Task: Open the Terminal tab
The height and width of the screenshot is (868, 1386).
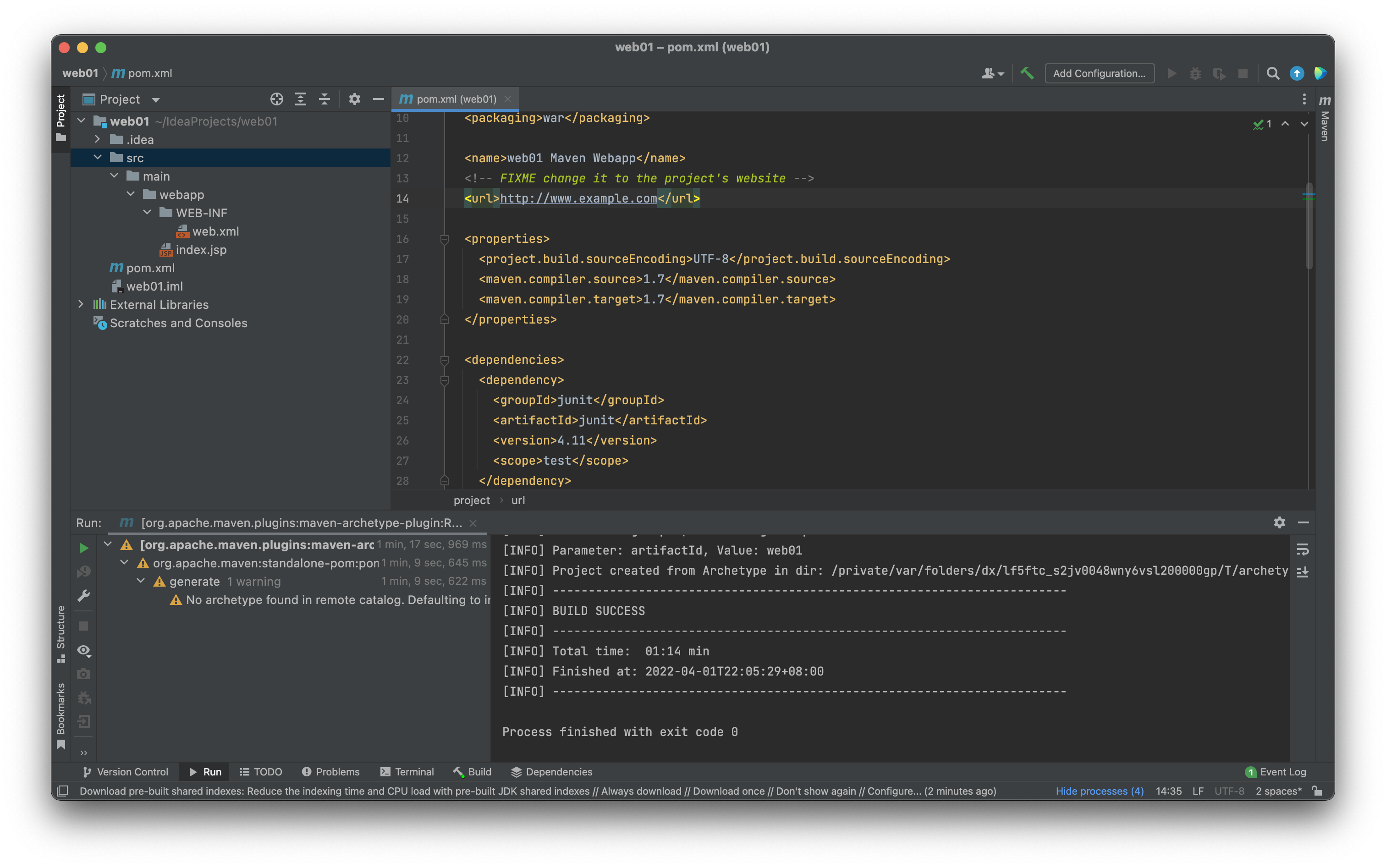Action: point(407,772)
